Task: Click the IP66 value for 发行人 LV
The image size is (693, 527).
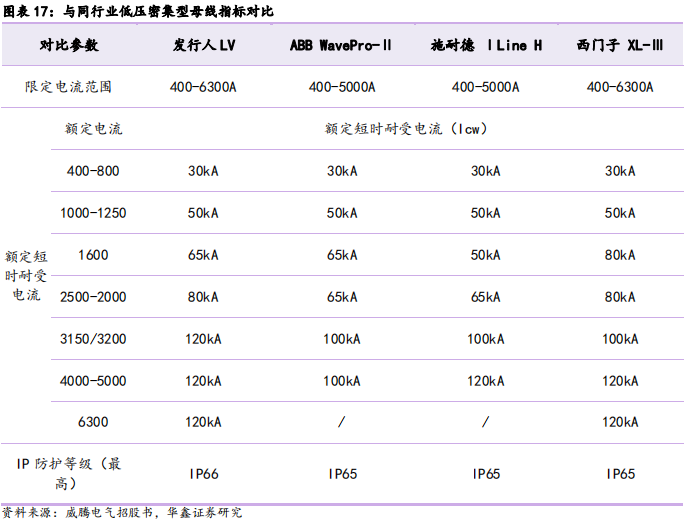Action: (204, 474)
